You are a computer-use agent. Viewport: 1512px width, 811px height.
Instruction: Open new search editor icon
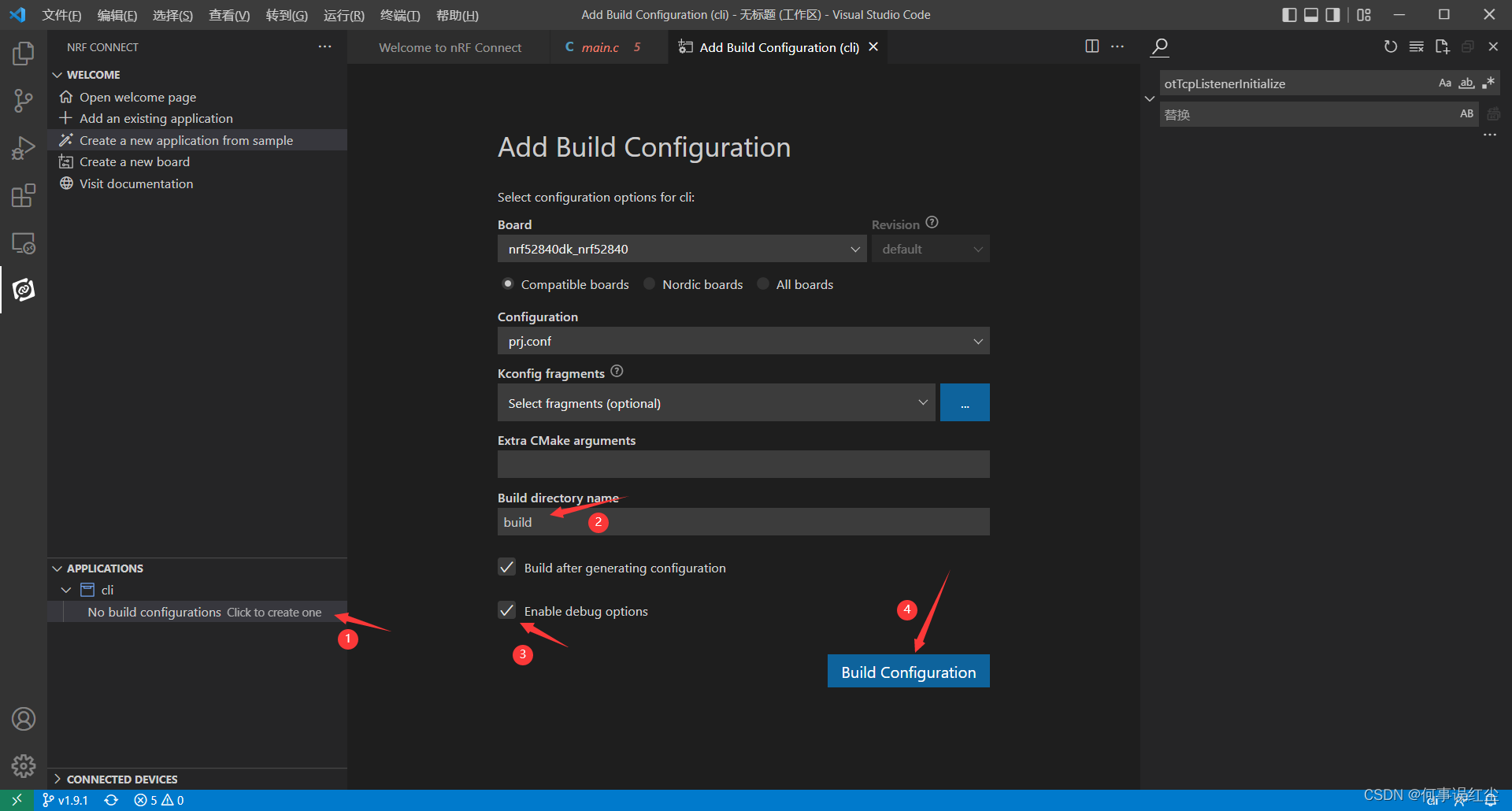pos(1442,46)
